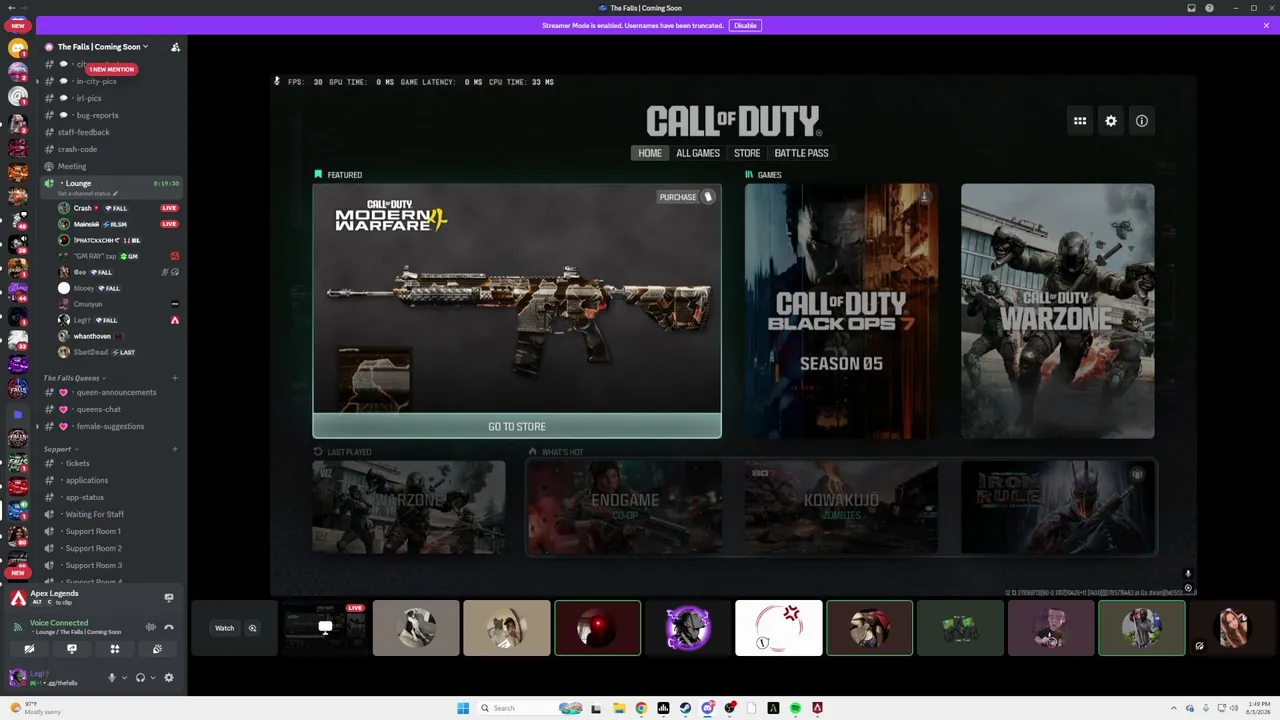Open the Kowakujo Zombies tile
The image size is (1280, 720).
coord(841,507)
